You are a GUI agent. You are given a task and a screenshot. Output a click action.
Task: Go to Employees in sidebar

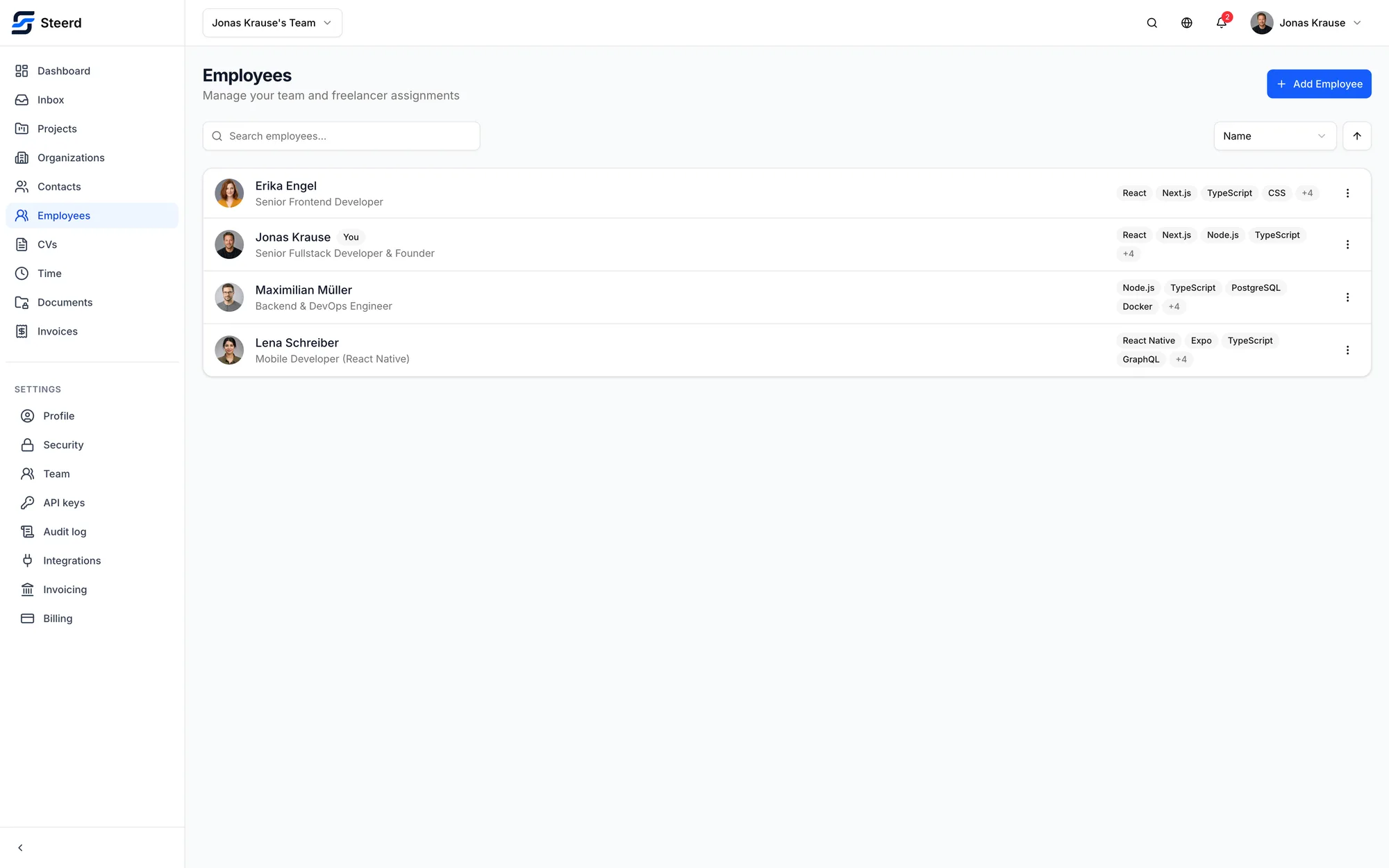[92, 215]
